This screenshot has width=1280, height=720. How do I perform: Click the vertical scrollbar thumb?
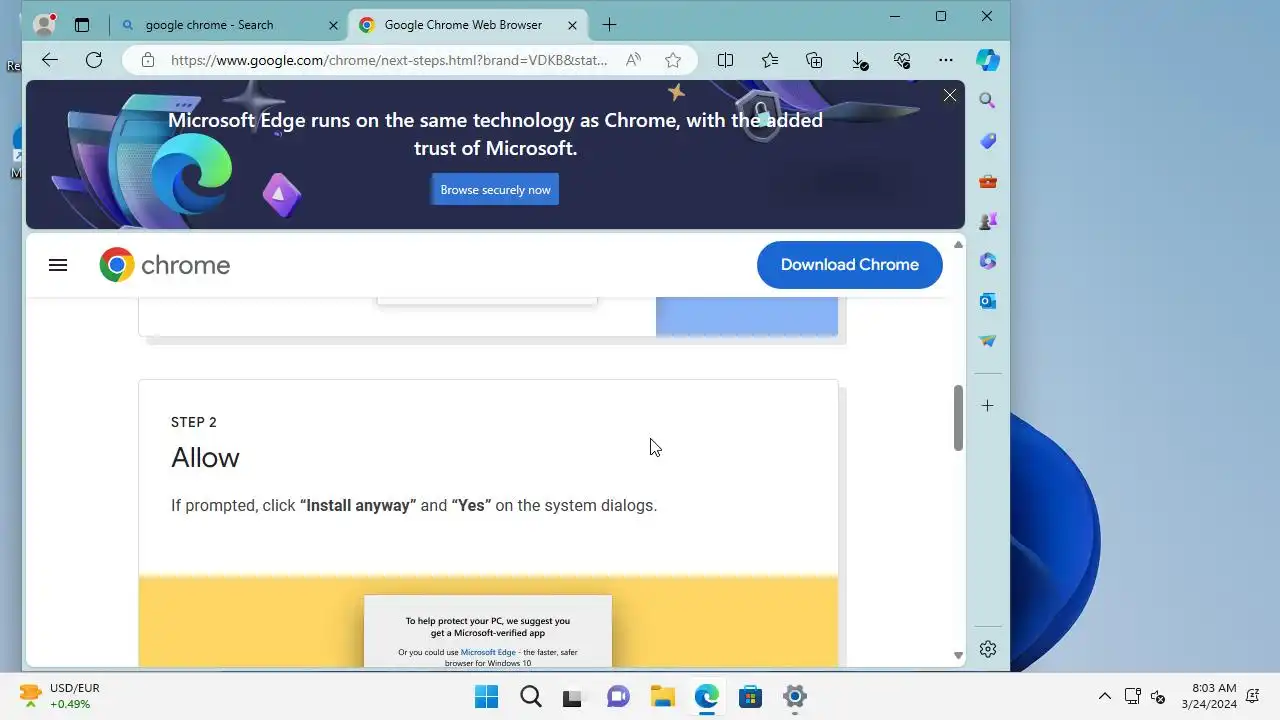[958, 418]
